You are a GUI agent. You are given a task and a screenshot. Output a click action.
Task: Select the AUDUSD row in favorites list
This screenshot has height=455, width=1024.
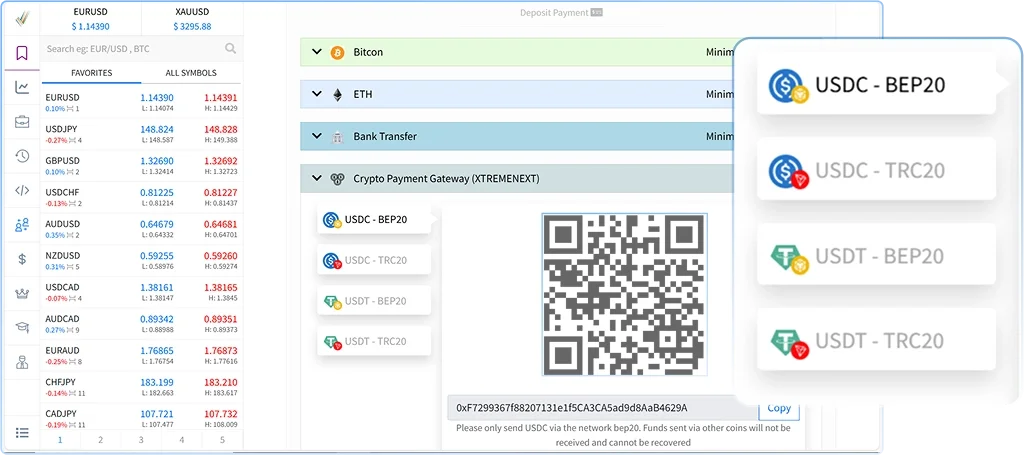tap(142, 229)
